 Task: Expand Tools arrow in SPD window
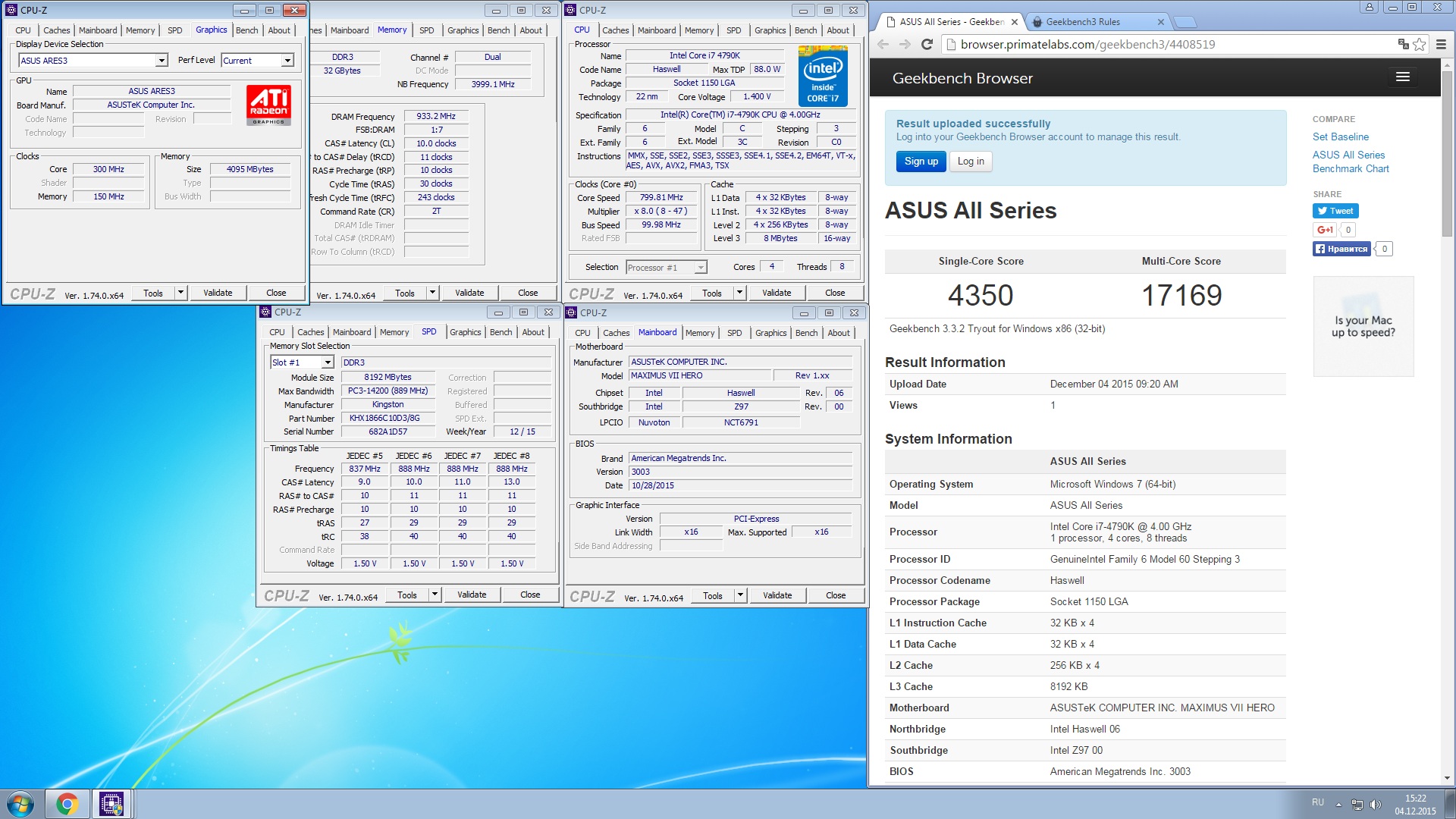(435, 595)
